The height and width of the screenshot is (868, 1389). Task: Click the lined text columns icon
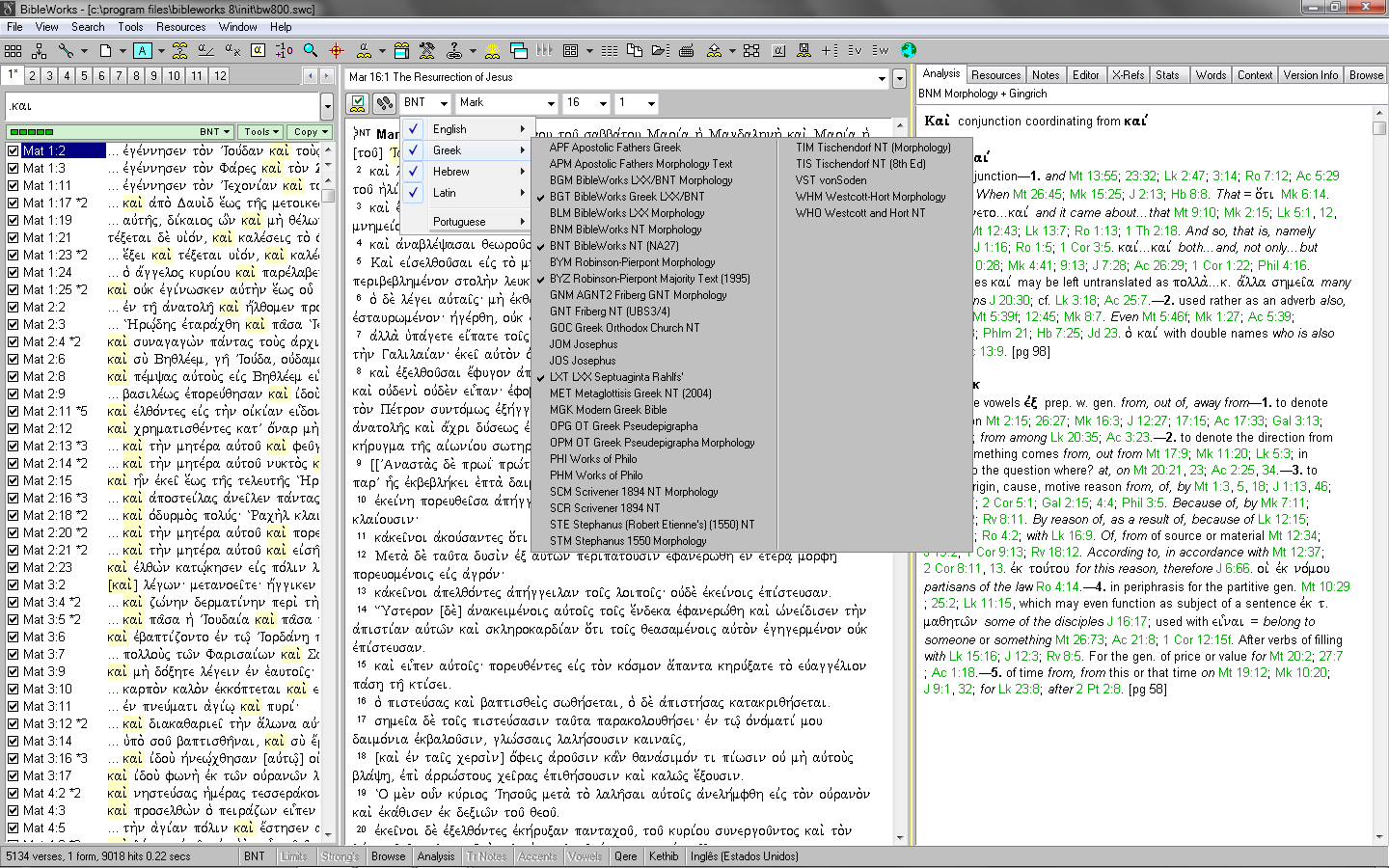(x=610, y=50)
